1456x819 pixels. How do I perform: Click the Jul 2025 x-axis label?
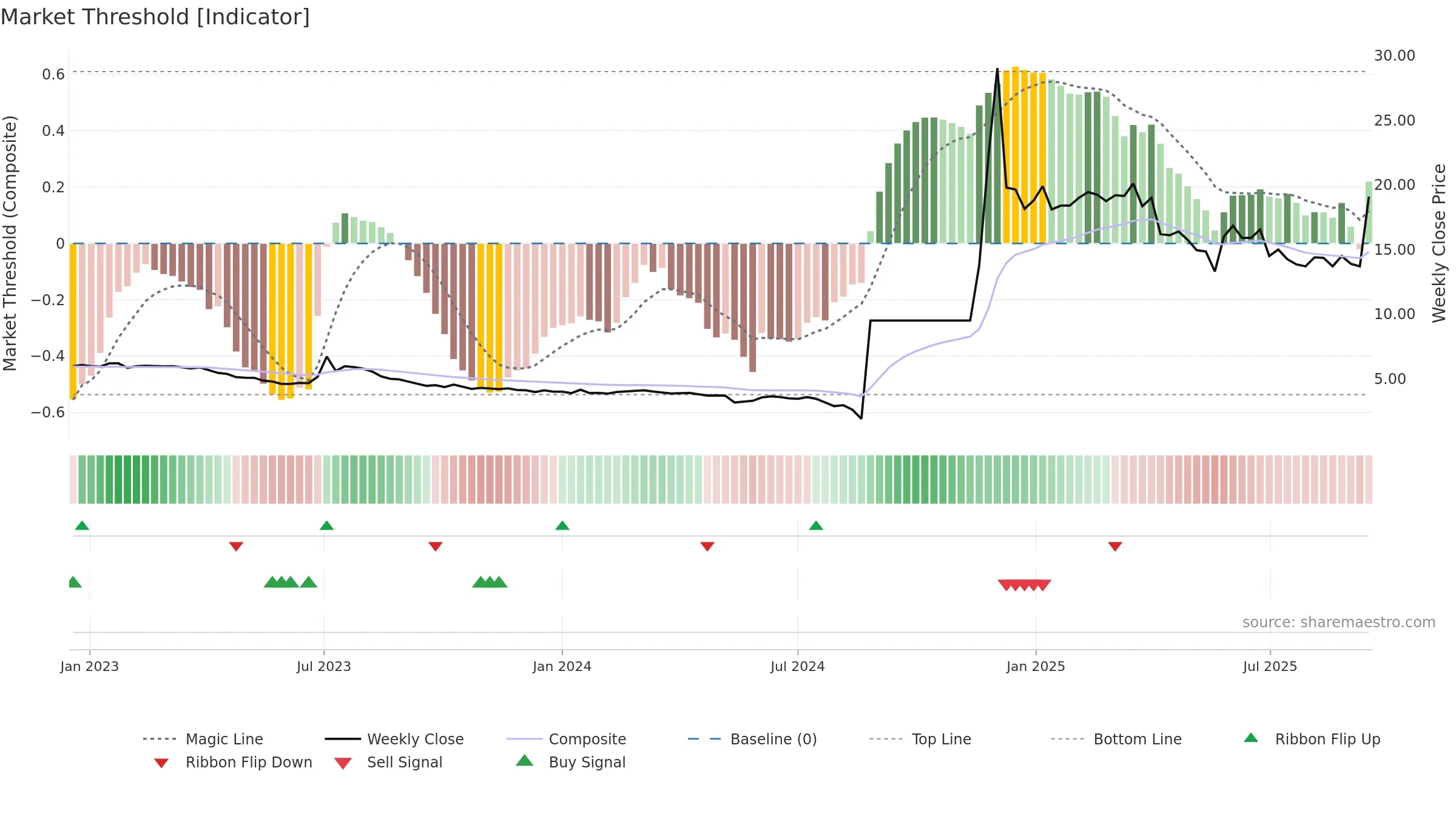[1270, 666]
